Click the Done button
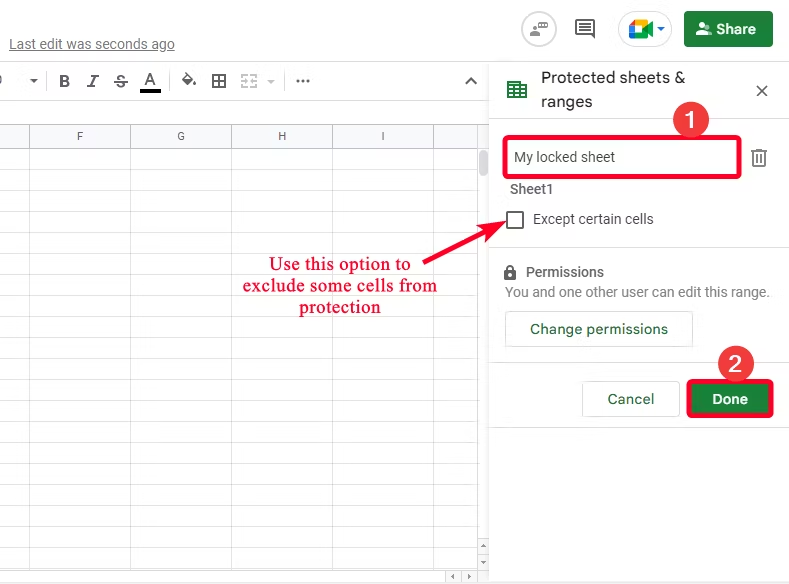The height and width of the screenshot is (584, 789). pyautogui.click(x=730, y=399)
